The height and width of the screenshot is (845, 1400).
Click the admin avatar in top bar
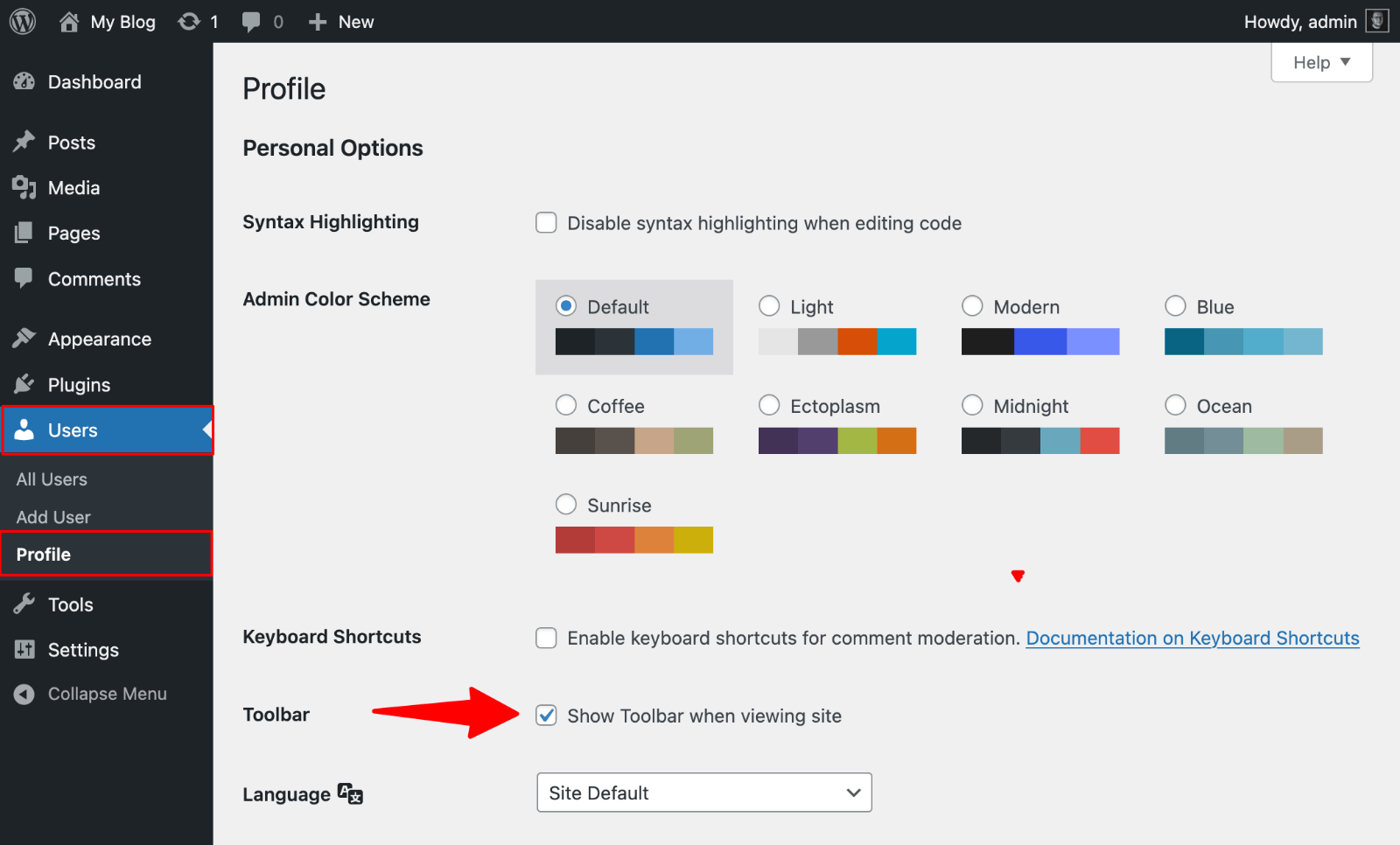click(x=1377, y=21)
